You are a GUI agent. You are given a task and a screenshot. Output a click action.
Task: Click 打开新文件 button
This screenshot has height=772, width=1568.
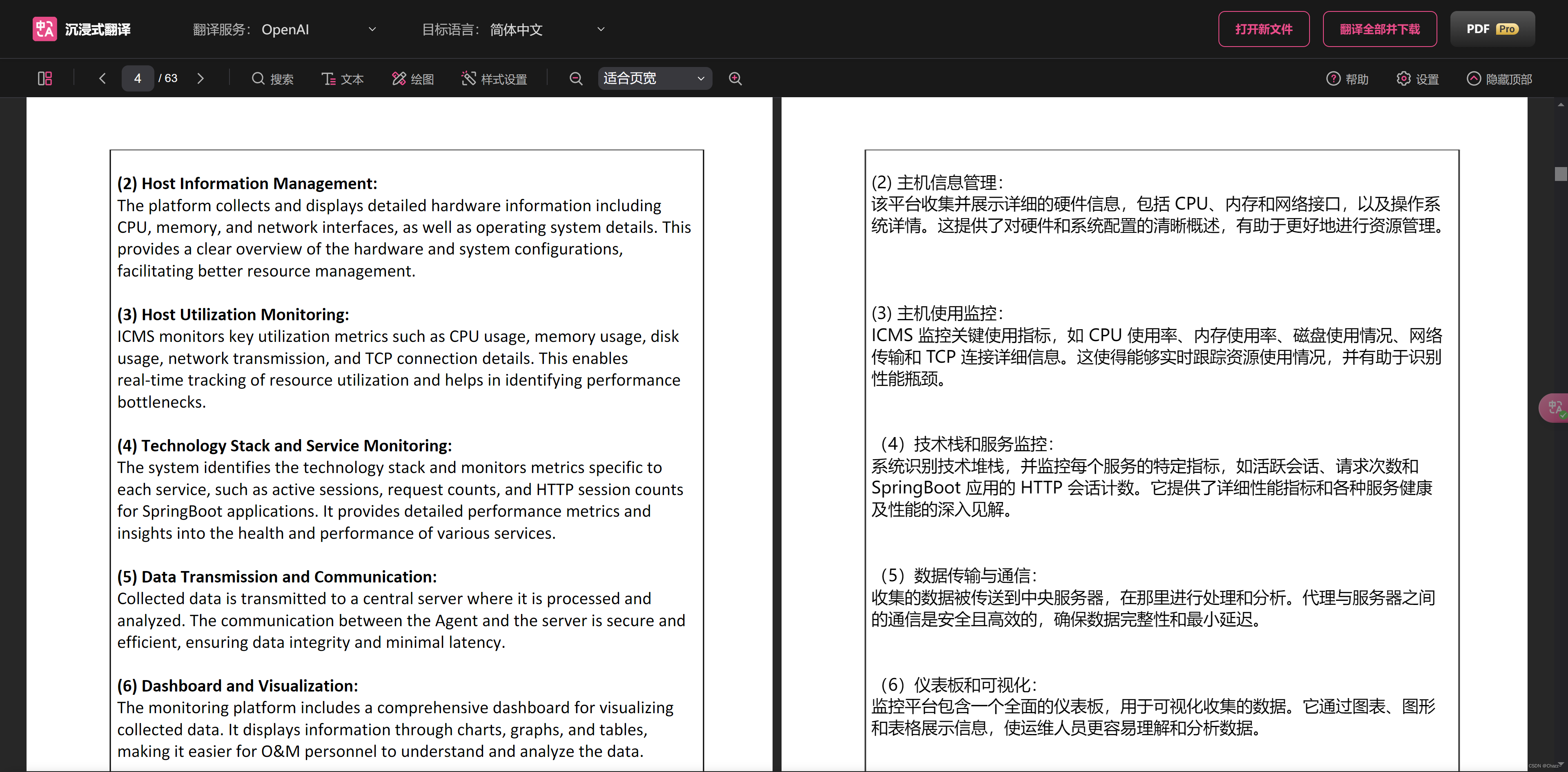pos(1263,29)
